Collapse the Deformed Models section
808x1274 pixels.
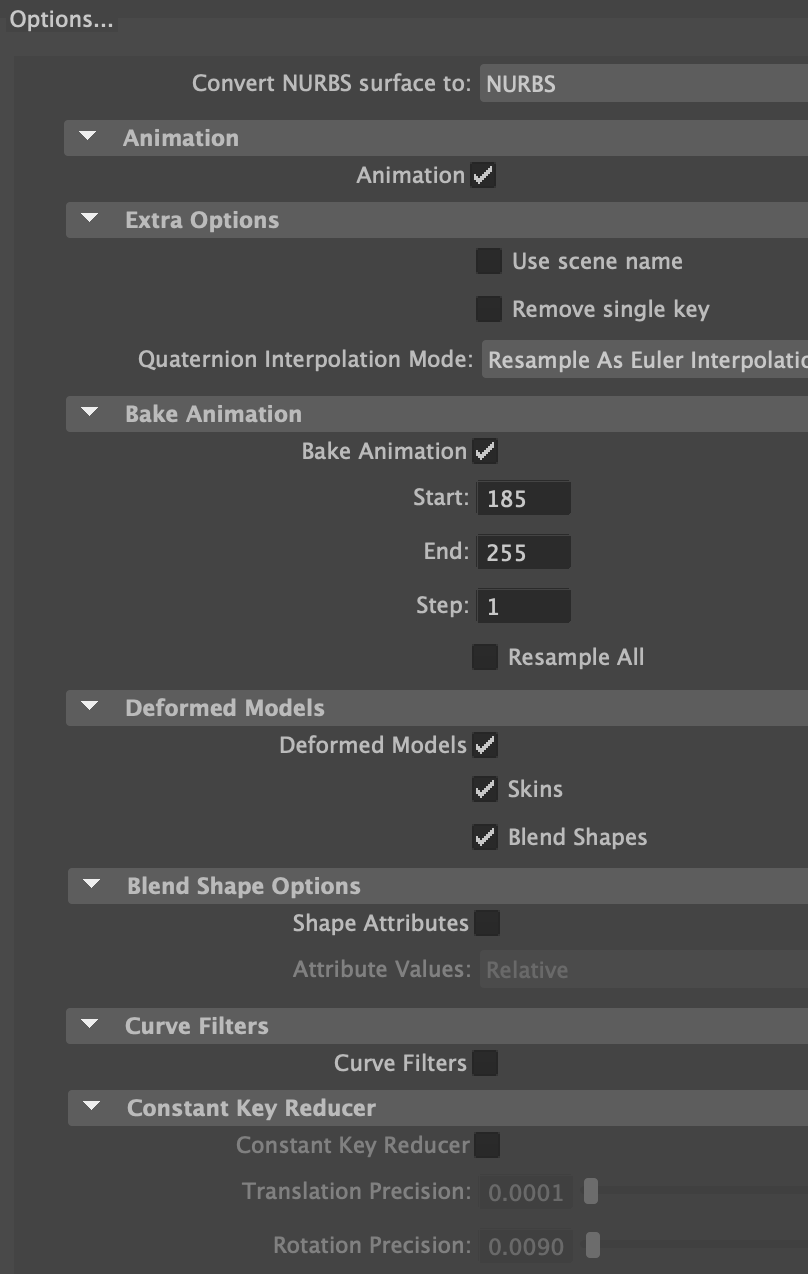(89, 707)
